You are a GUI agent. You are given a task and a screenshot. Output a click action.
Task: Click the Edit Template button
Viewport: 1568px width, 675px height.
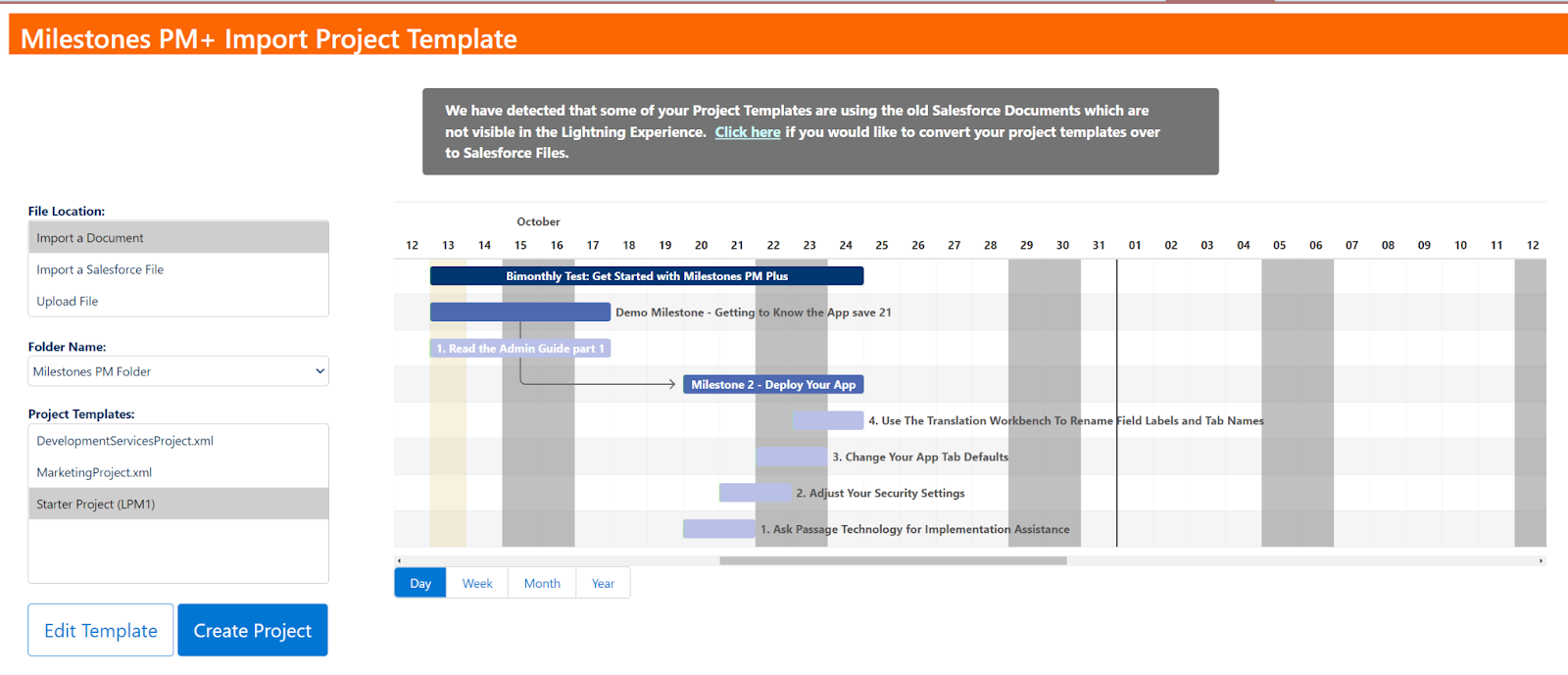101,630
